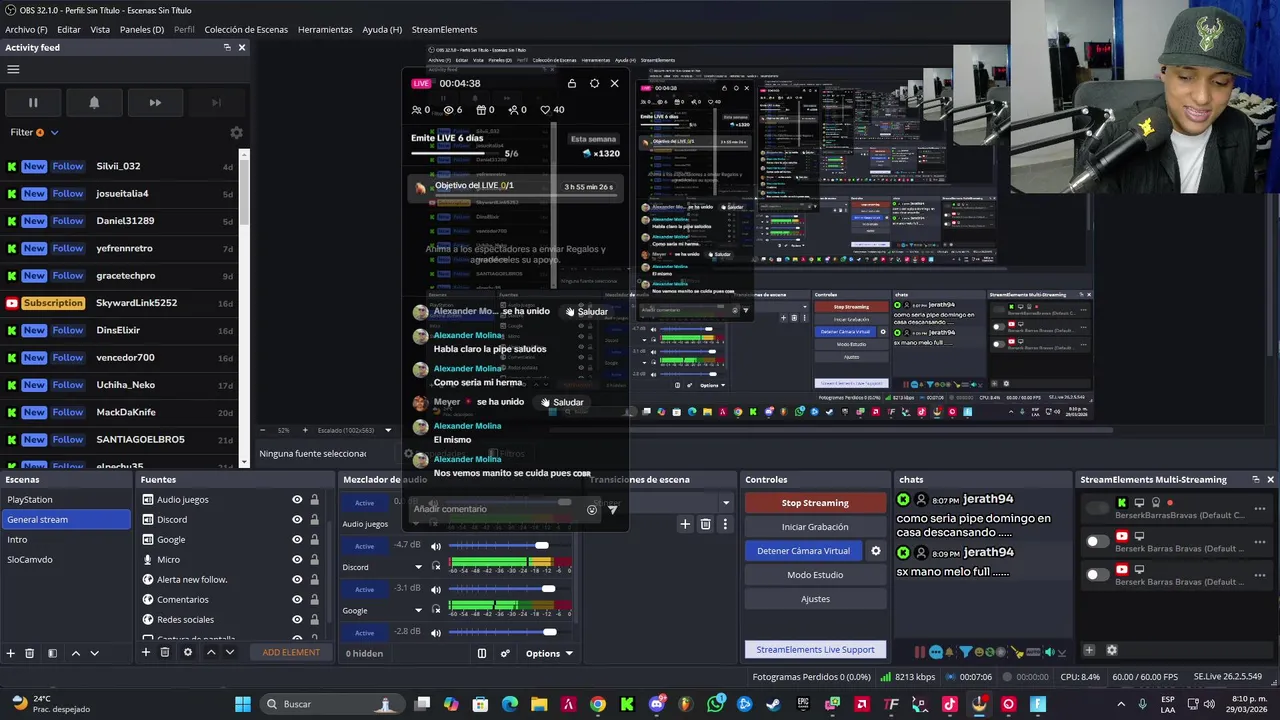Unlock the Comentarios source
The width and height of the screenshot is (1280, 720).
[314, 600]
